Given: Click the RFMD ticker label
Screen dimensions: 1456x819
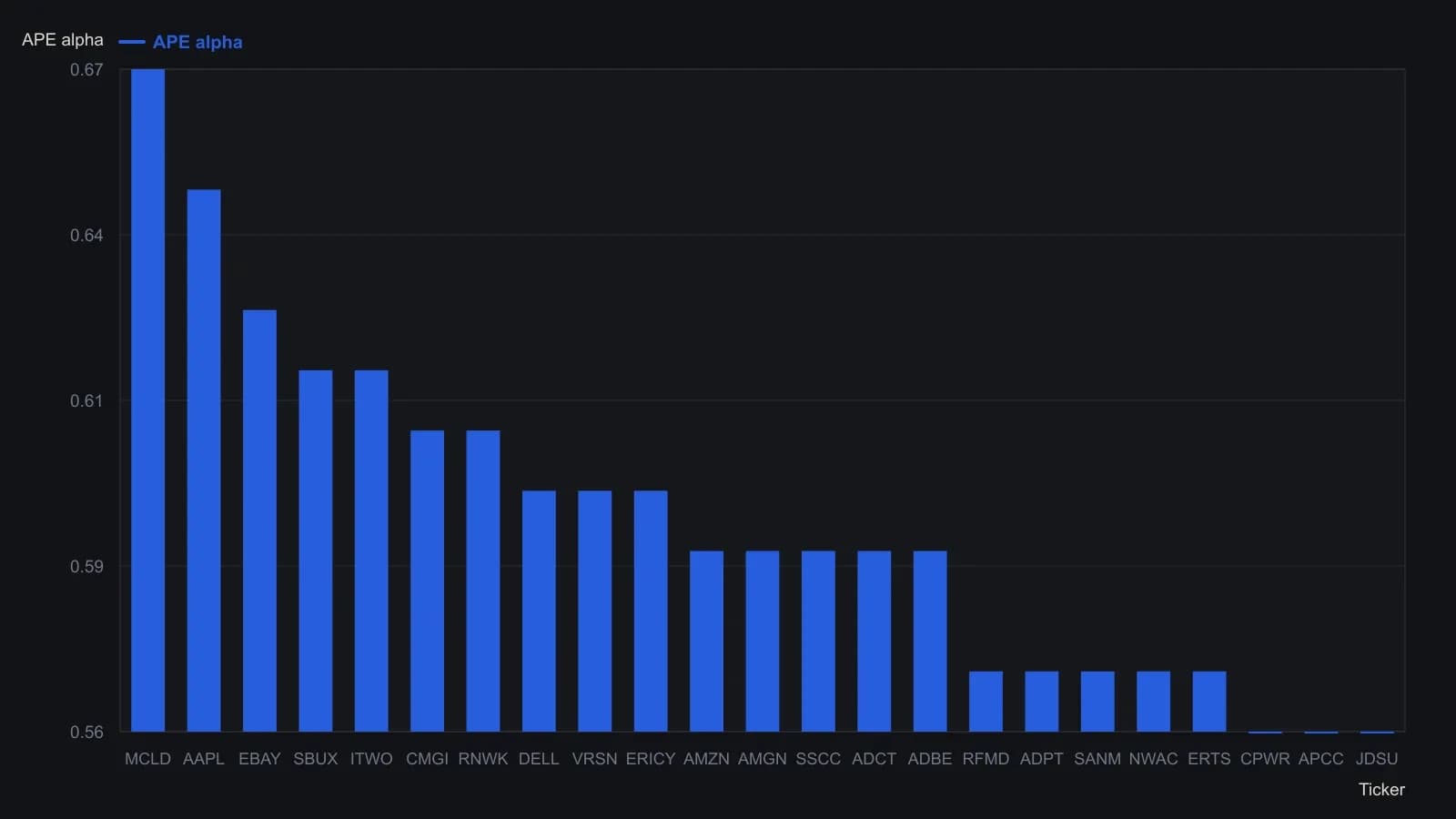Looking at the screenshot, I should coord(986,759).
